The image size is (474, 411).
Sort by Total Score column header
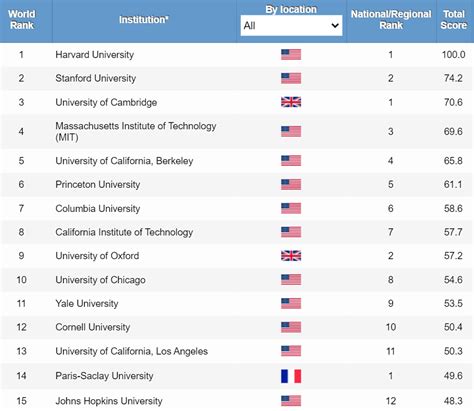pos(454,20)
